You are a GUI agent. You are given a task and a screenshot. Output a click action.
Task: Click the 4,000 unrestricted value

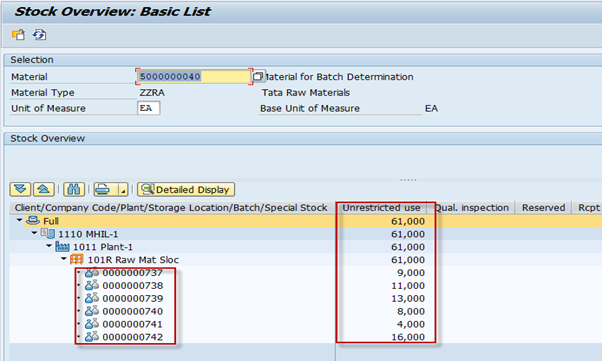coord(411,324)
